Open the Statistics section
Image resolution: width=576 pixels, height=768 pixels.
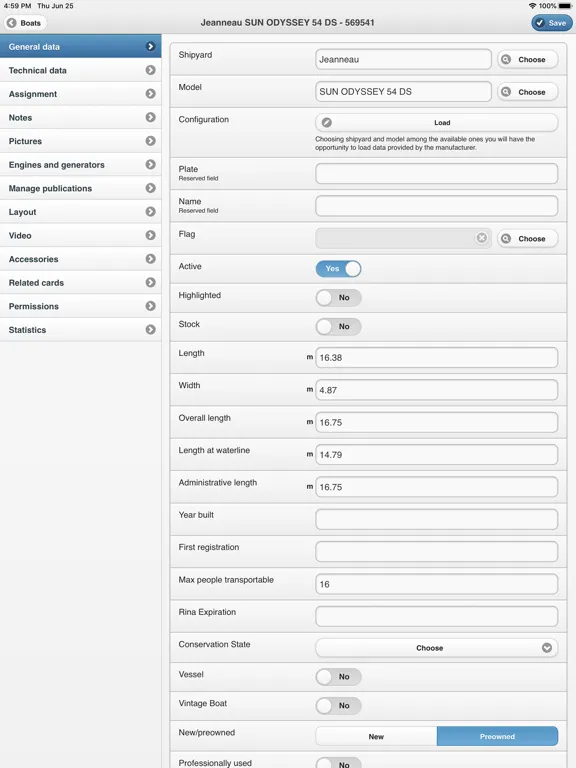point(80,330)
